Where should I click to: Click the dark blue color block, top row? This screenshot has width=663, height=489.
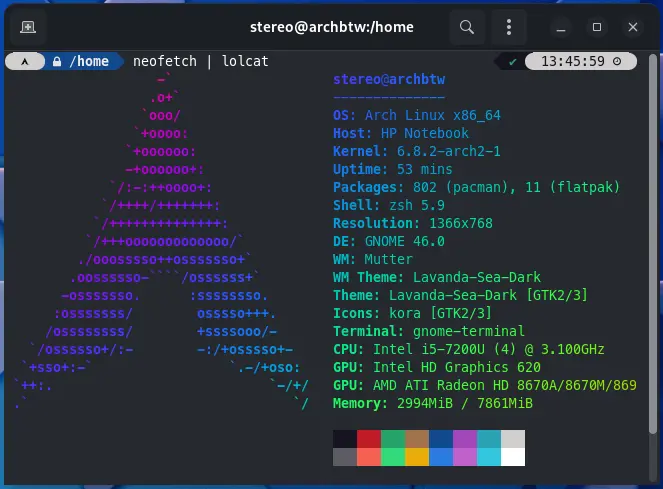[x=441, y=439]
